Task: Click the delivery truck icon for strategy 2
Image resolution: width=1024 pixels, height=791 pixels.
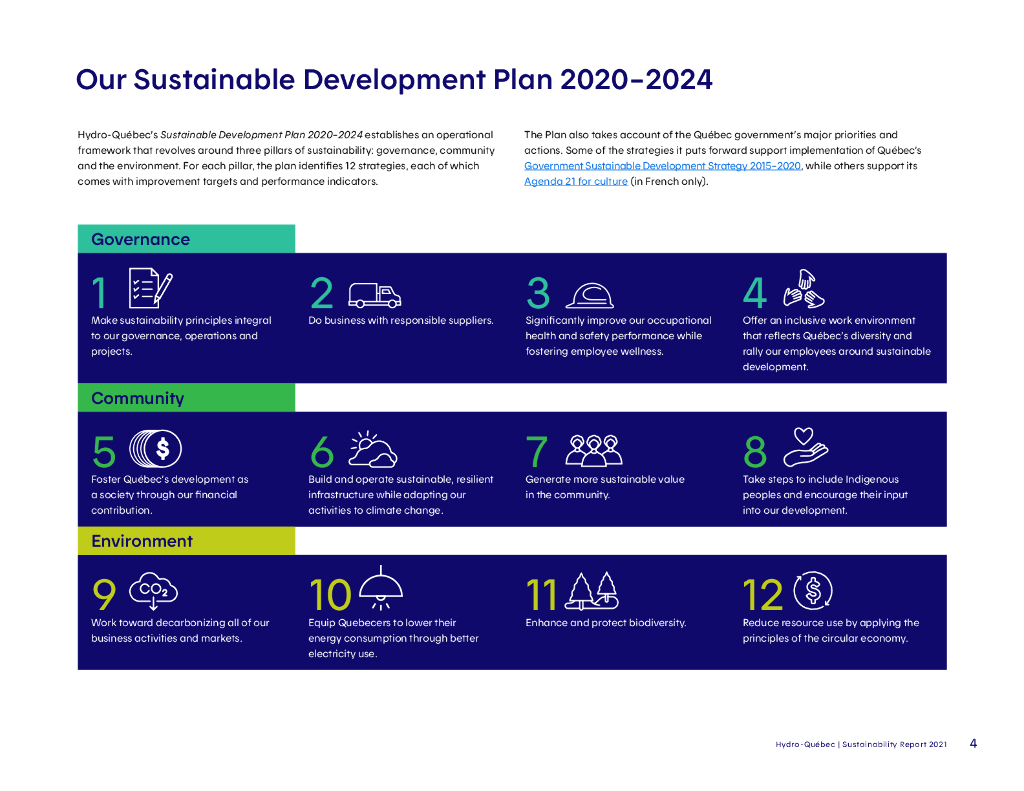Action: tap(374, 295)
